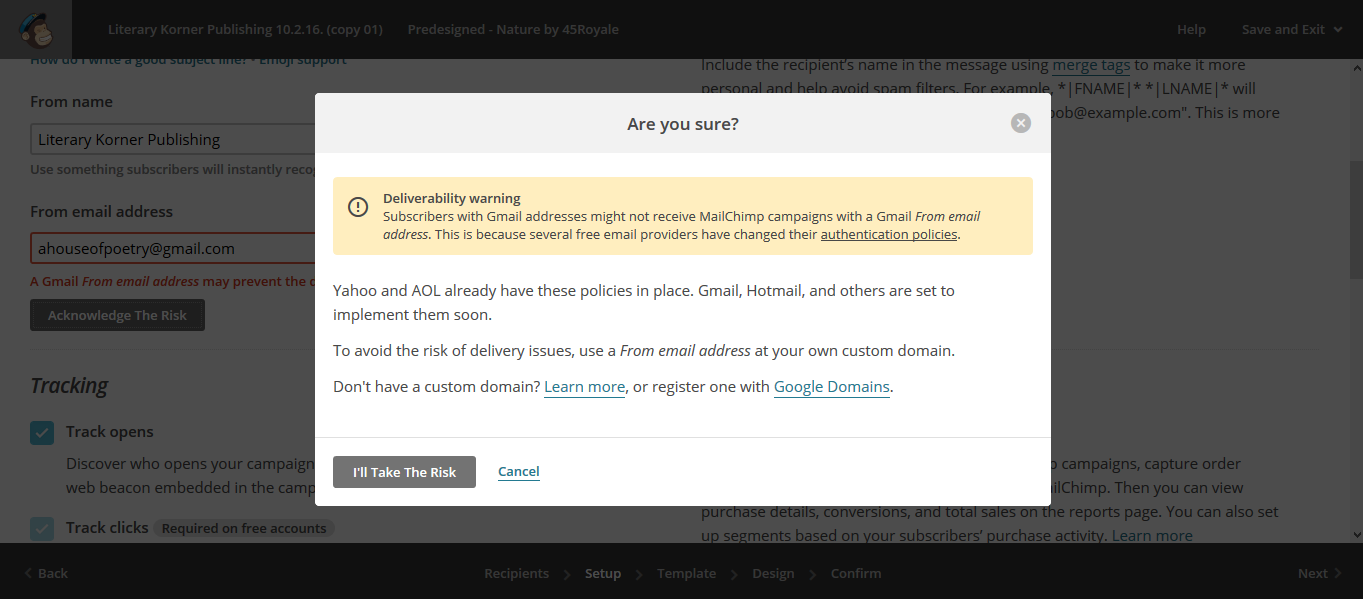
Task: Open the authentication policies link
Action: coord(888,234)
